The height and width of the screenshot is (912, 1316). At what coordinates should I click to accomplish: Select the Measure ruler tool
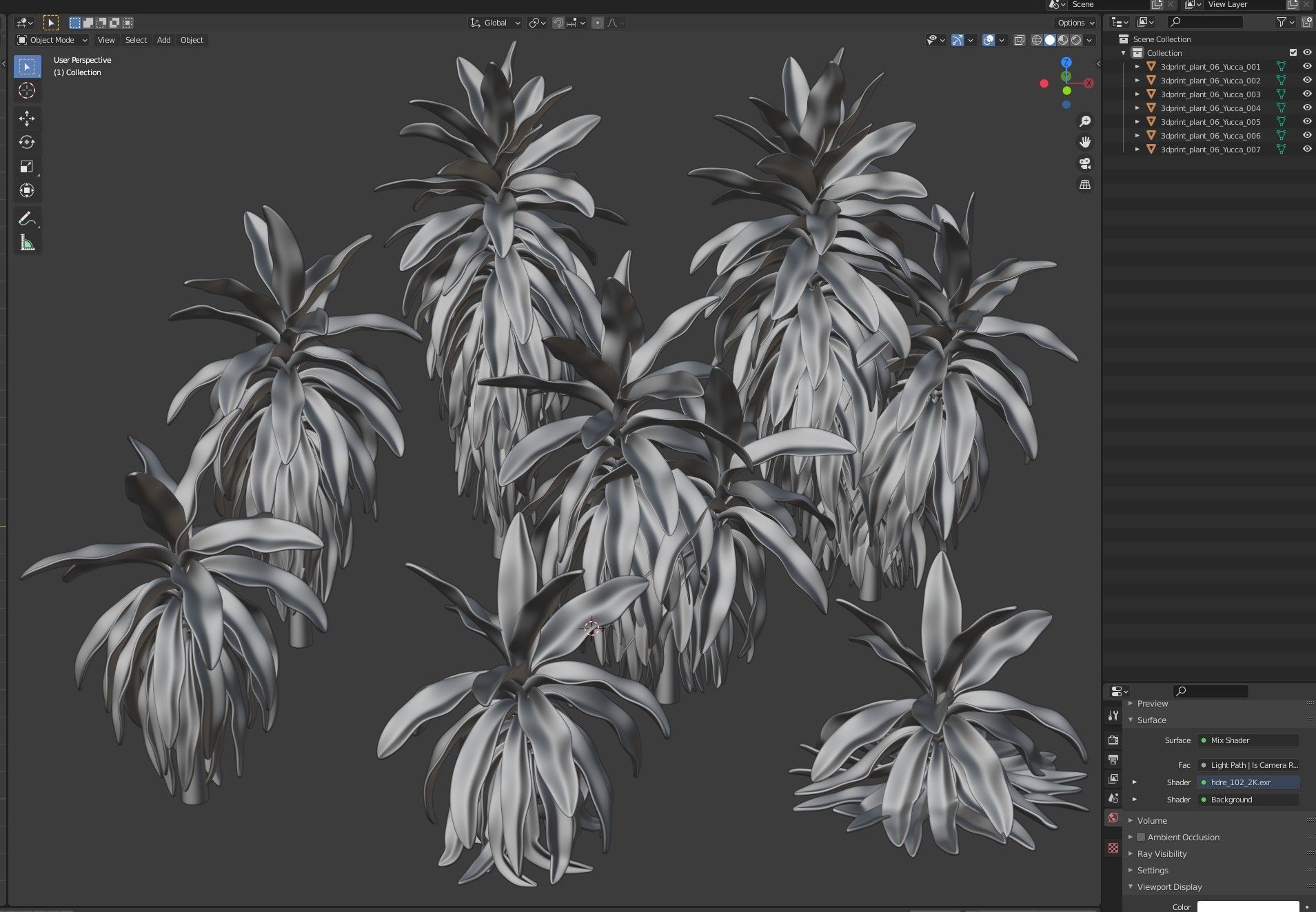point(27,243)
